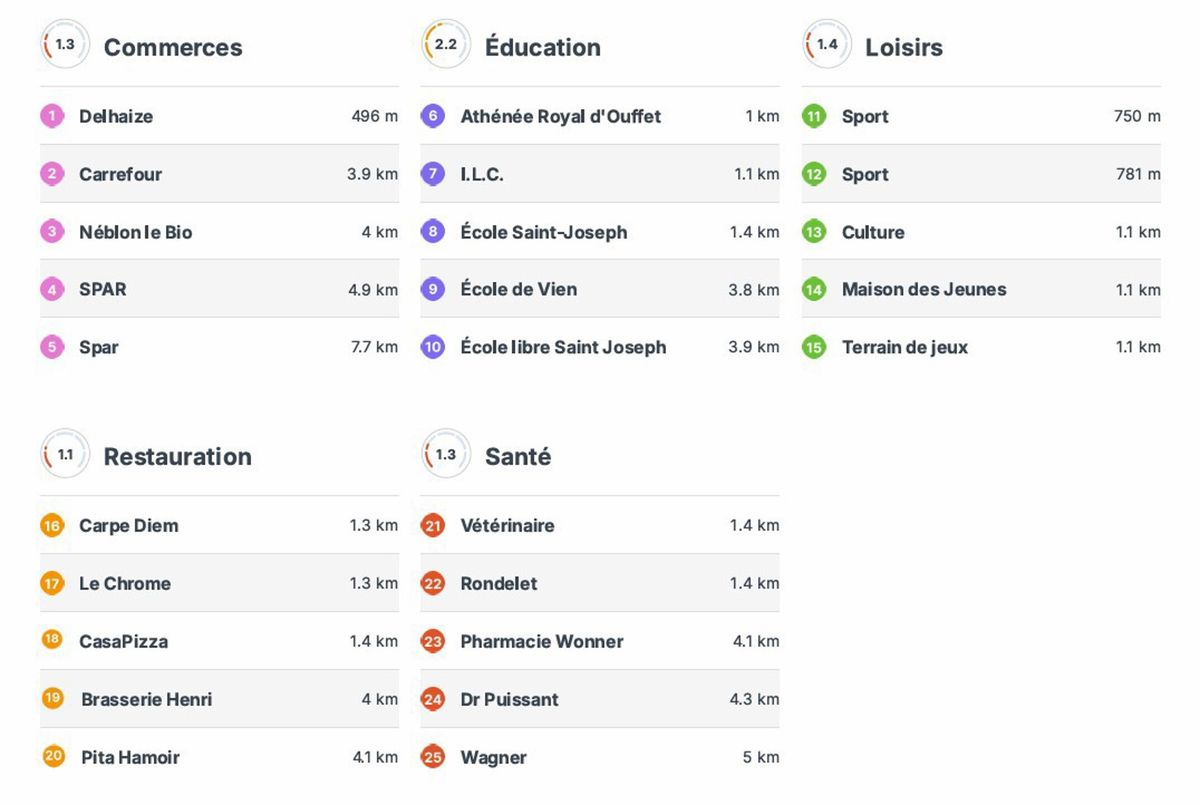The width and height of the screenshot is (1200, 805).
Task: Click the Restauration section heading
Action: click(x=177, y=456)
